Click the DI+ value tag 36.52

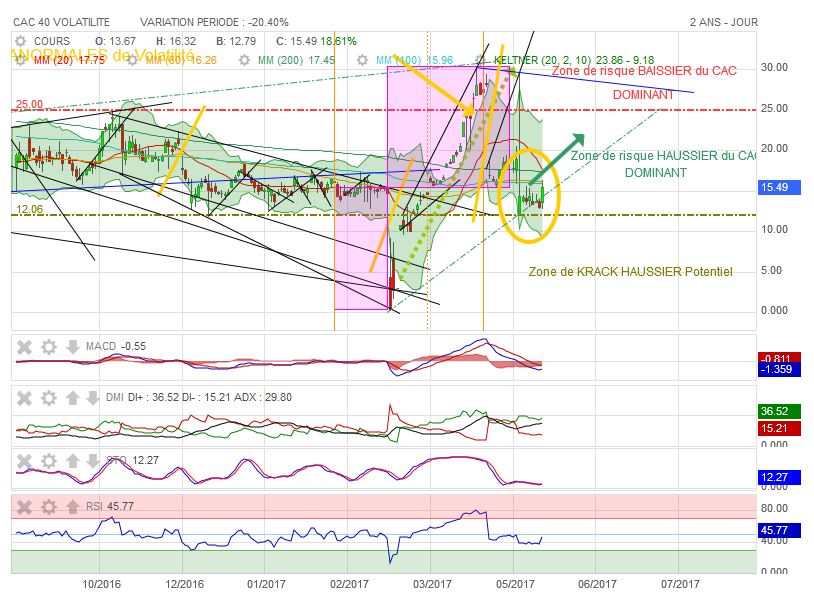point(779,411)
